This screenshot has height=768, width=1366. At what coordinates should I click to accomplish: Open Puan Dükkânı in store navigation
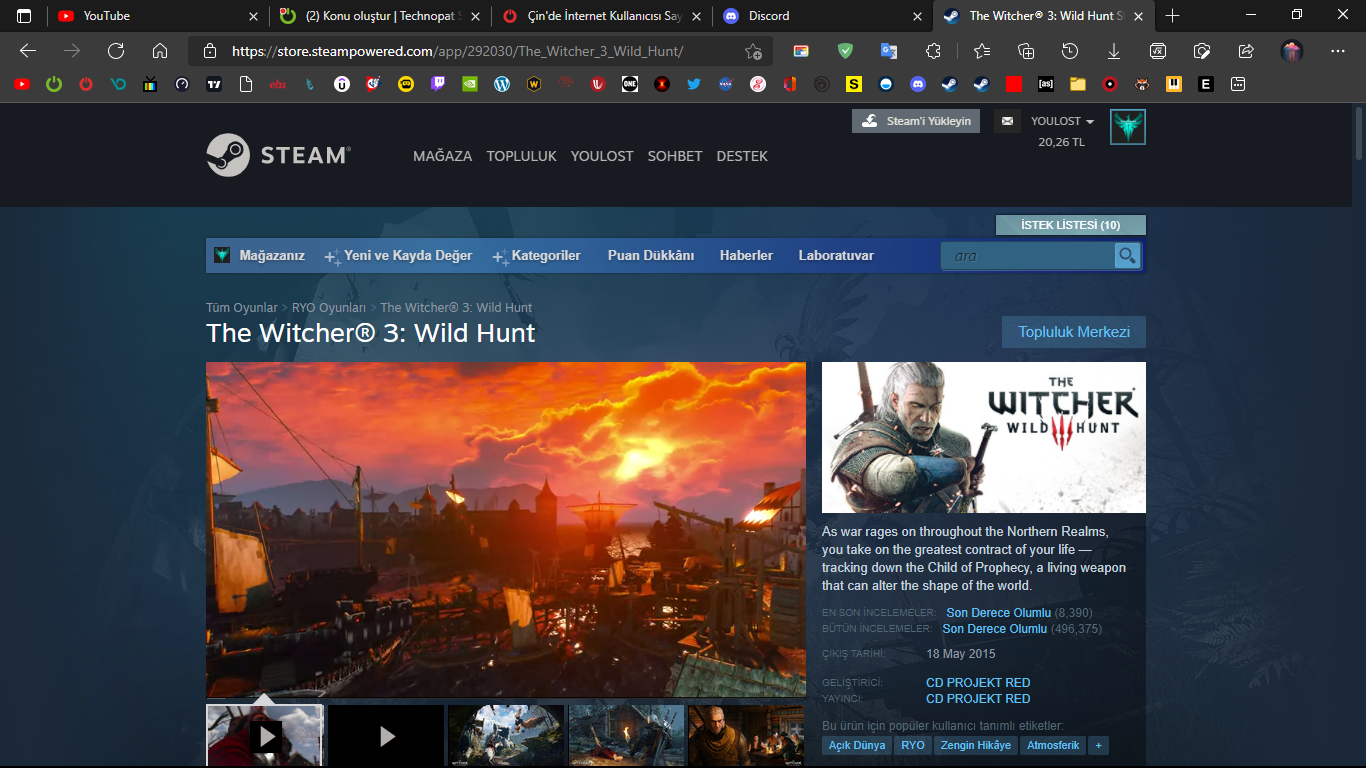(651, 256)
